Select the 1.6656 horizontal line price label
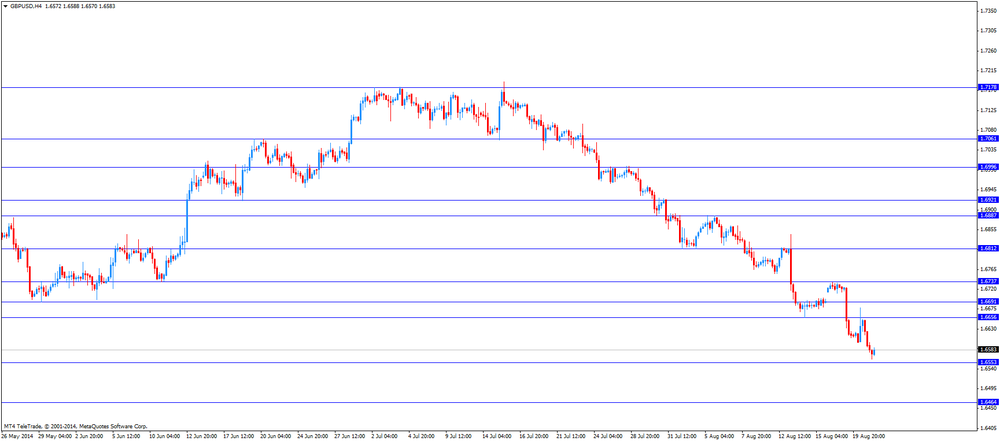The image size is (1000, 441). click(988, 317)
